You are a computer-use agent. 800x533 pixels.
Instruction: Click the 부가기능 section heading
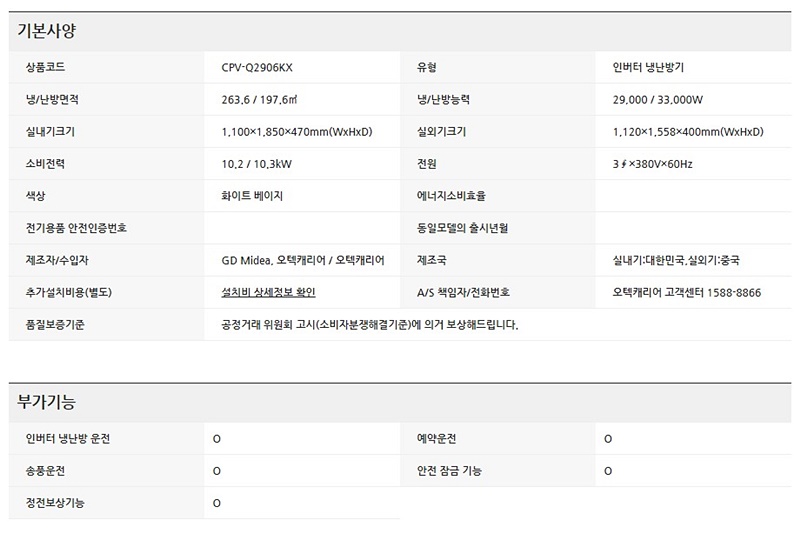pyautogui.click(x=47, y=403)
